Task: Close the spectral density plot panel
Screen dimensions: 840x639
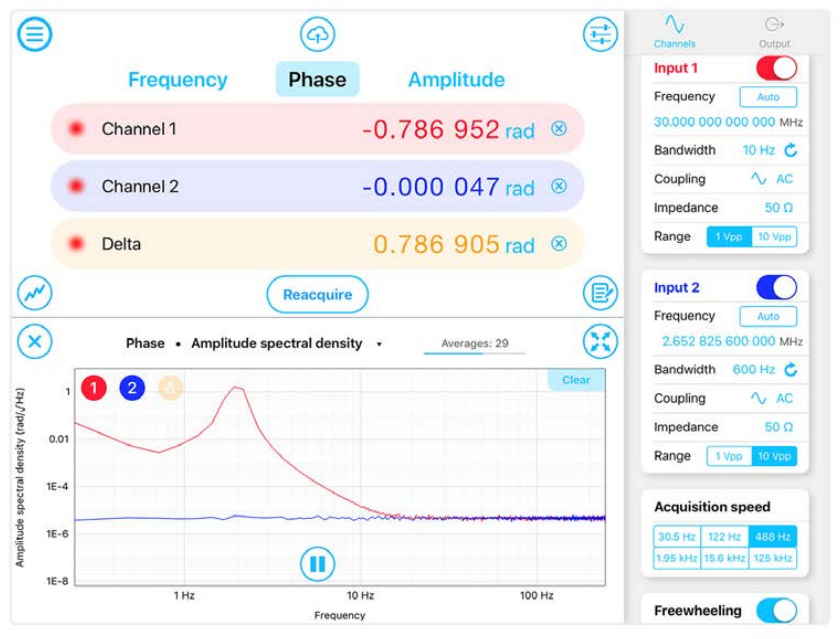Action: [x=35, y=341]
